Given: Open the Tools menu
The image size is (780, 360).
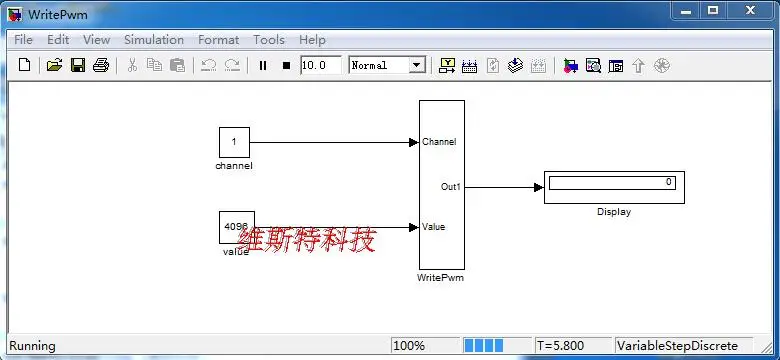Looking at the screenshot, I should click(x=269, y=40).
